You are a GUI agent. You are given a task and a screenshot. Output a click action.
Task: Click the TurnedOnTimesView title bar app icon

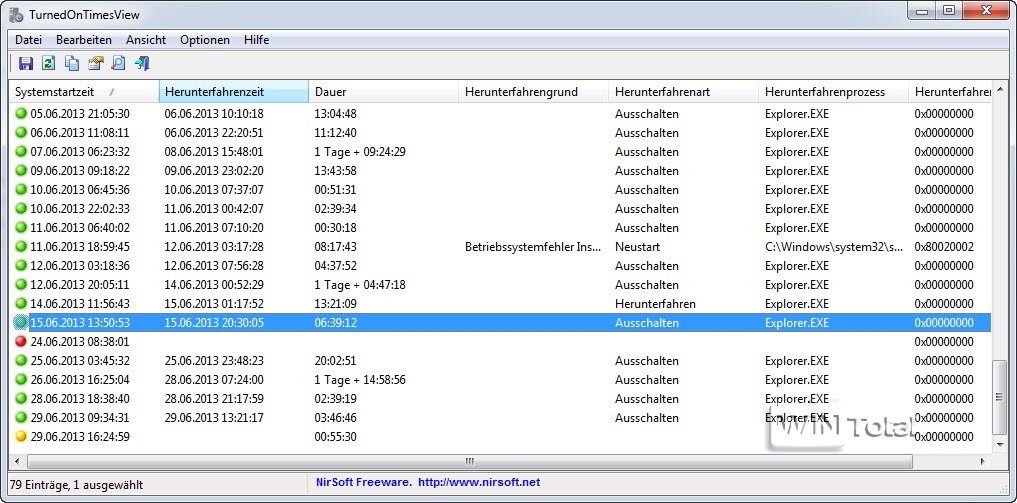(x=16, y=14)
